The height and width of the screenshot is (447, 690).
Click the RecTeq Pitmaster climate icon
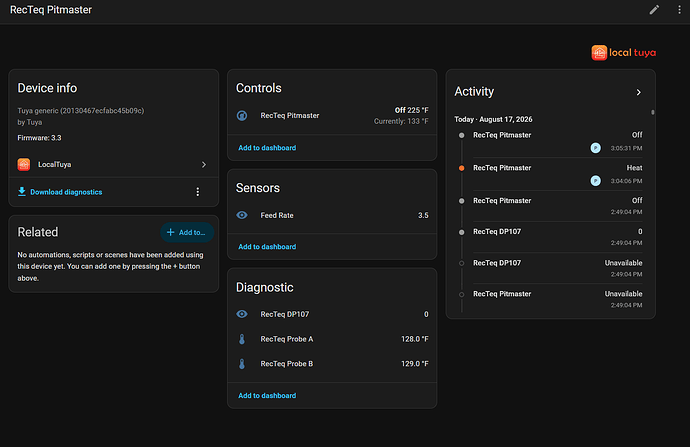[x=242, y=116]
